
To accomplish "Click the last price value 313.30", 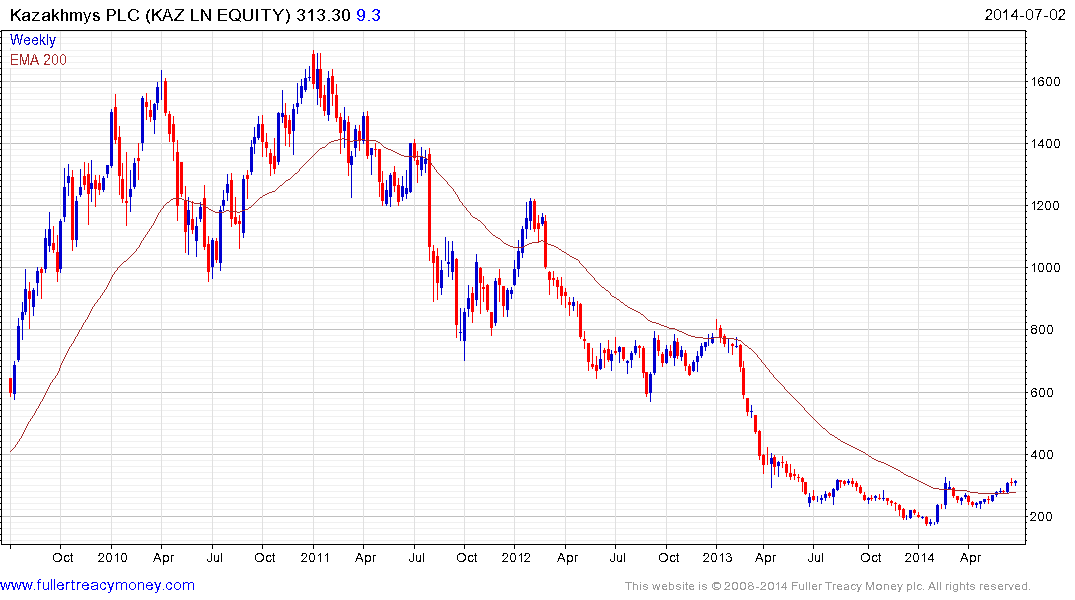I will point(323,15).
